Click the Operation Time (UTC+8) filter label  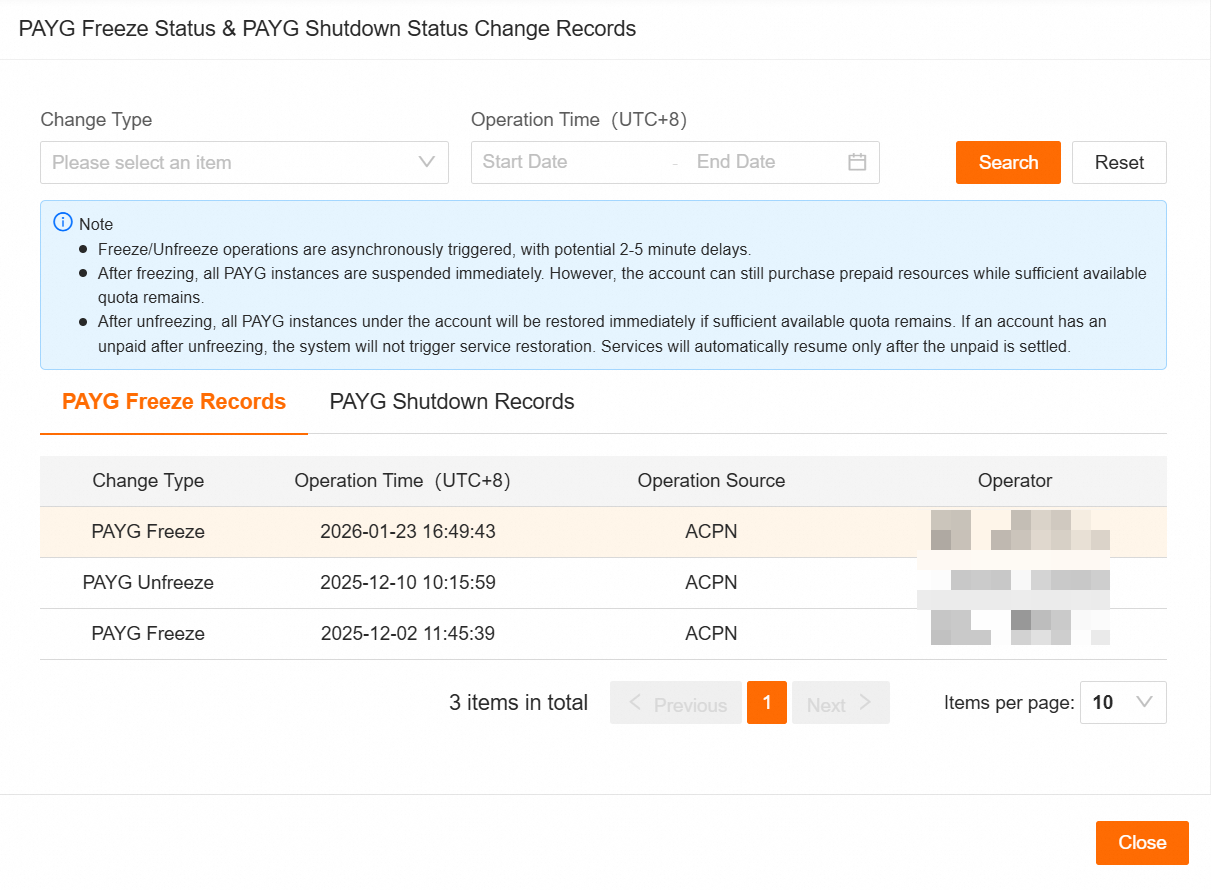point(579,120)
